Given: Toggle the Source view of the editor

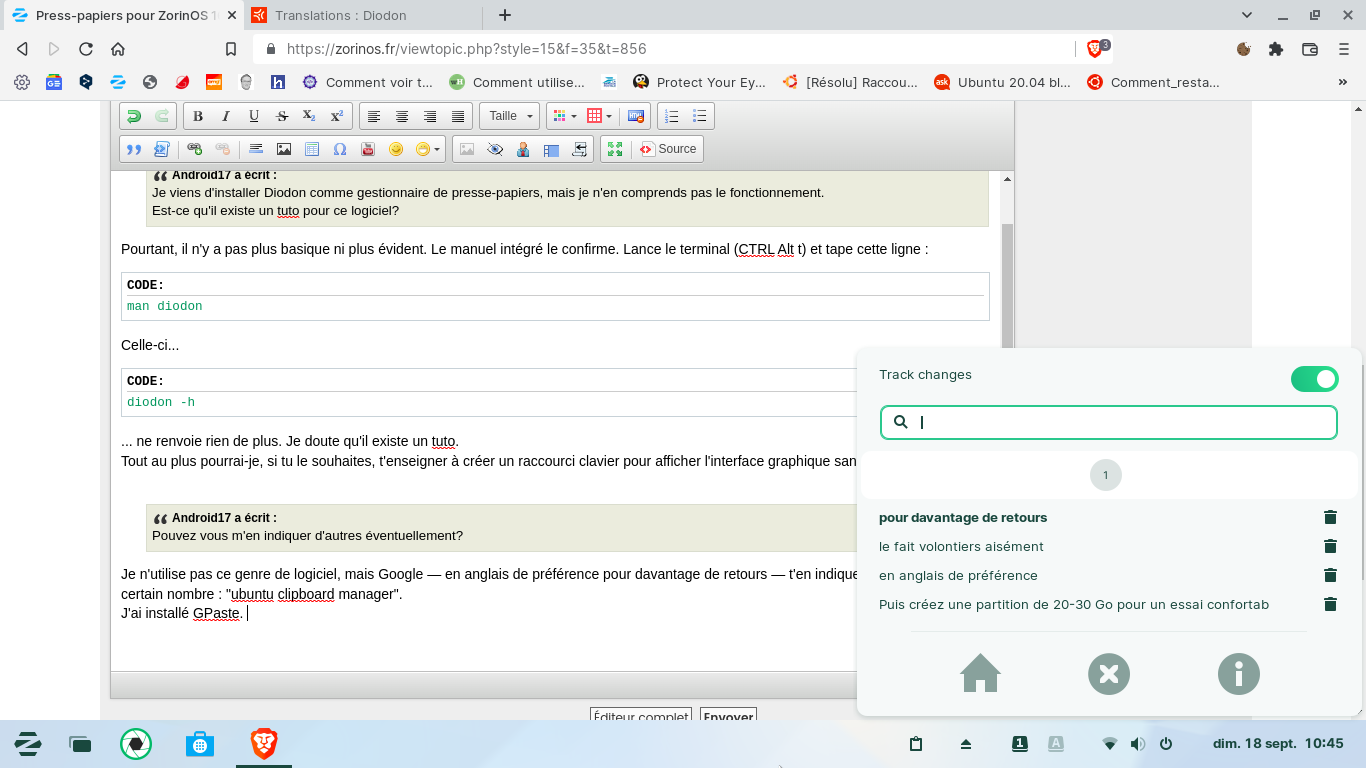Looking at the screenshot, I should (668, 149).
